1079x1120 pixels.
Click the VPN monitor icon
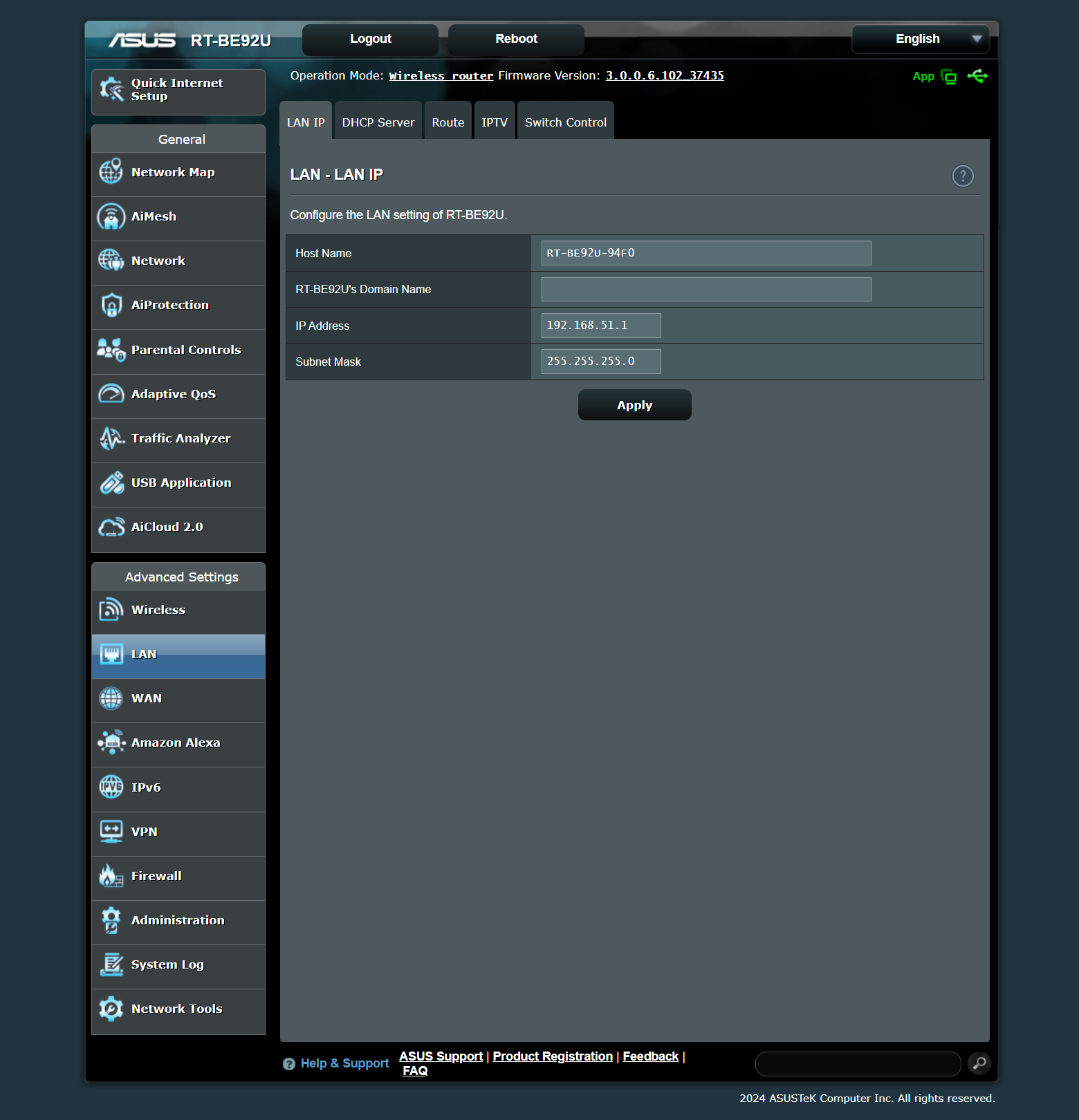click(x=111, y=832)
